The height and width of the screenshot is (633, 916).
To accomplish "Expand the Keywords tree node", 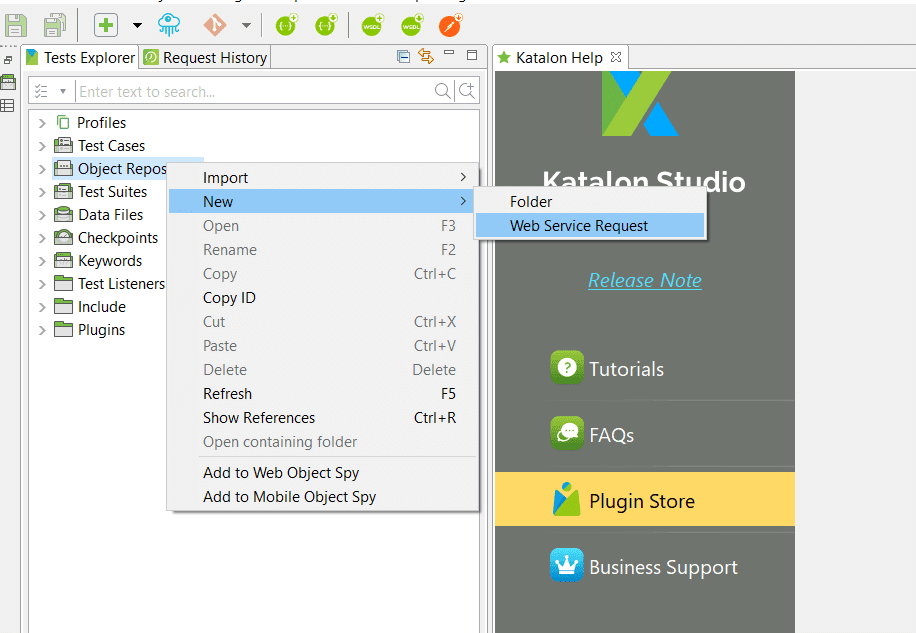I will pos(42,260).
